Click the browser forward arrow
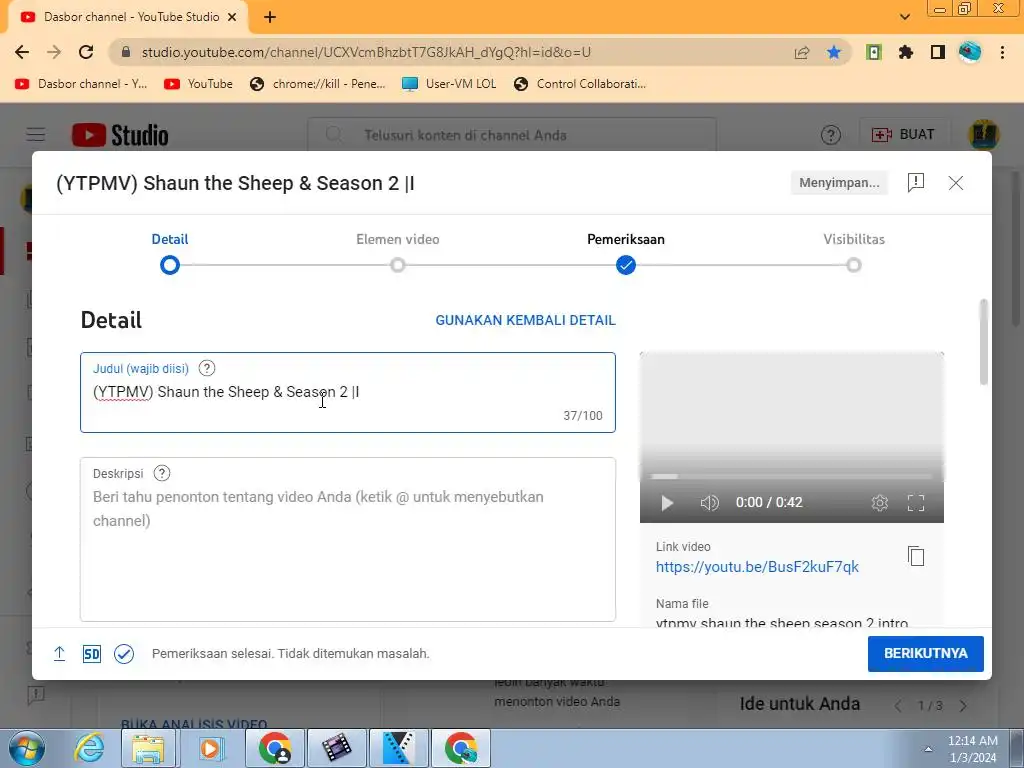1024x768 pixels. (x=54, y=52)
